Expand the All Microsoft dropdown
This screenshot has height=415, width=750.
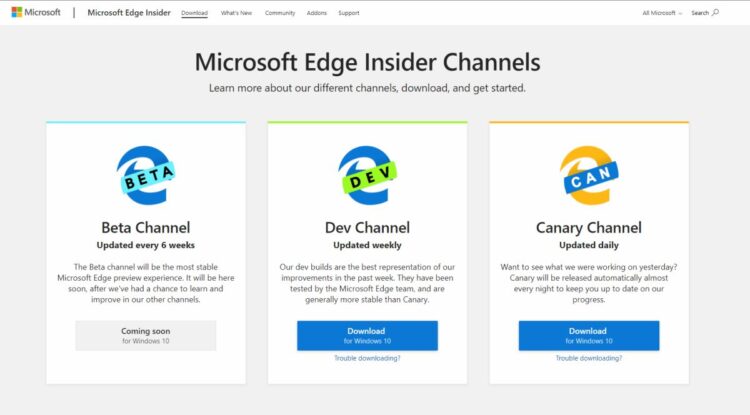[x=662, y=13]
